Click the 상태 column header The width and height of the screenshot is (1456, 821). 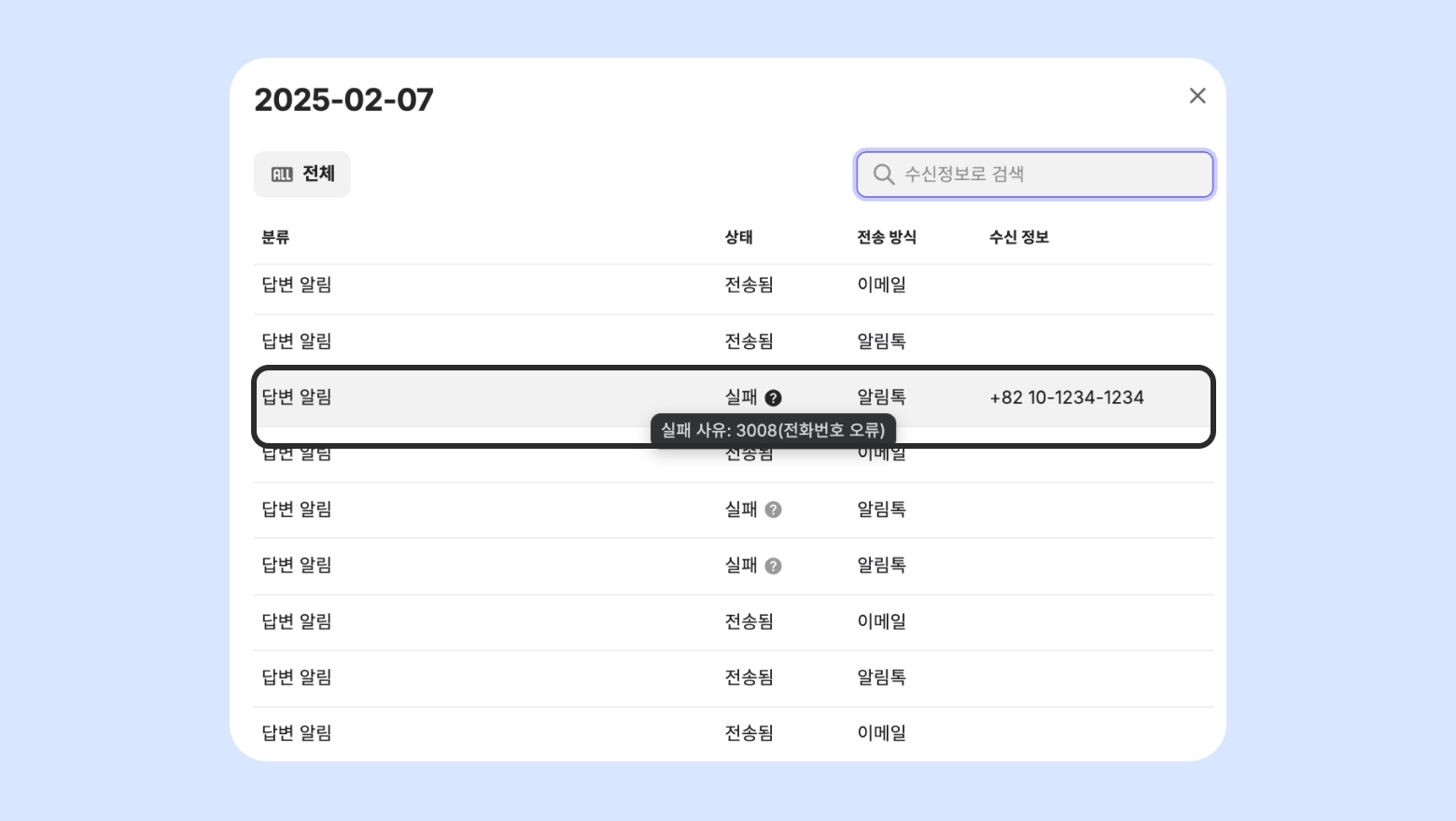coord(739,237)
